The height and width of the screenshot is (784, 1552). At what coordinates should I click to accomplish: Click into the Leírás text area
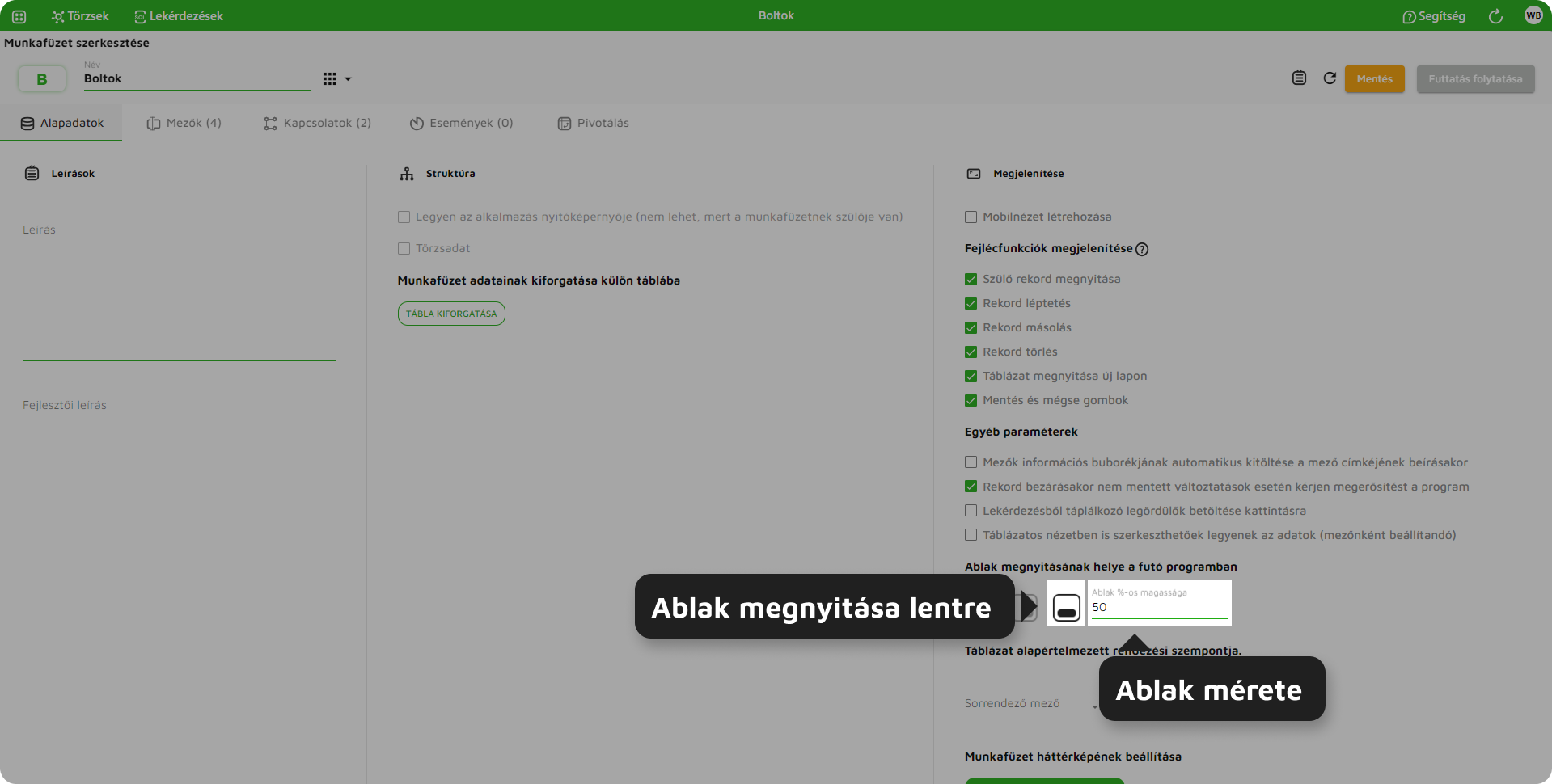(x=179, y=291)
